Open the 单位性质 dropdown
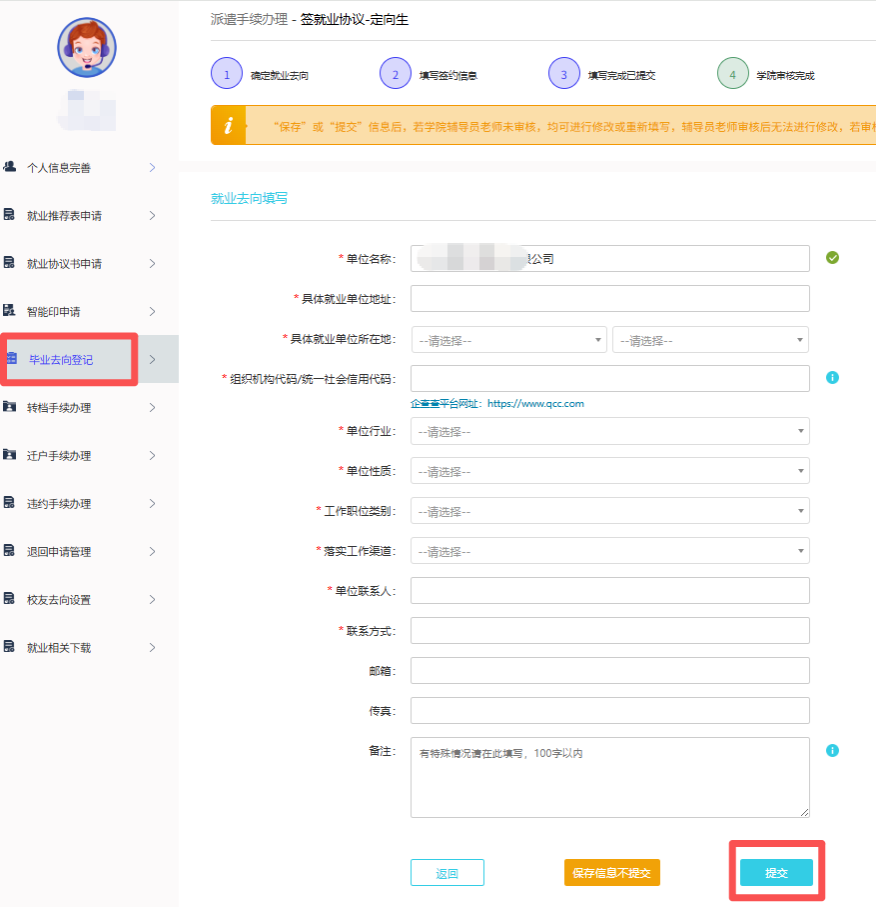Screen dimensions: 876x907 click(610, 471)
